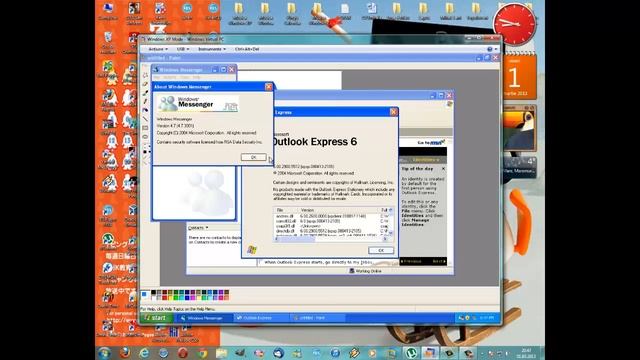The height and width of the screenshot is (360, 640).
Task: Switch to Outlook Express in XP taskbar
Action: [x=261, y=318]
